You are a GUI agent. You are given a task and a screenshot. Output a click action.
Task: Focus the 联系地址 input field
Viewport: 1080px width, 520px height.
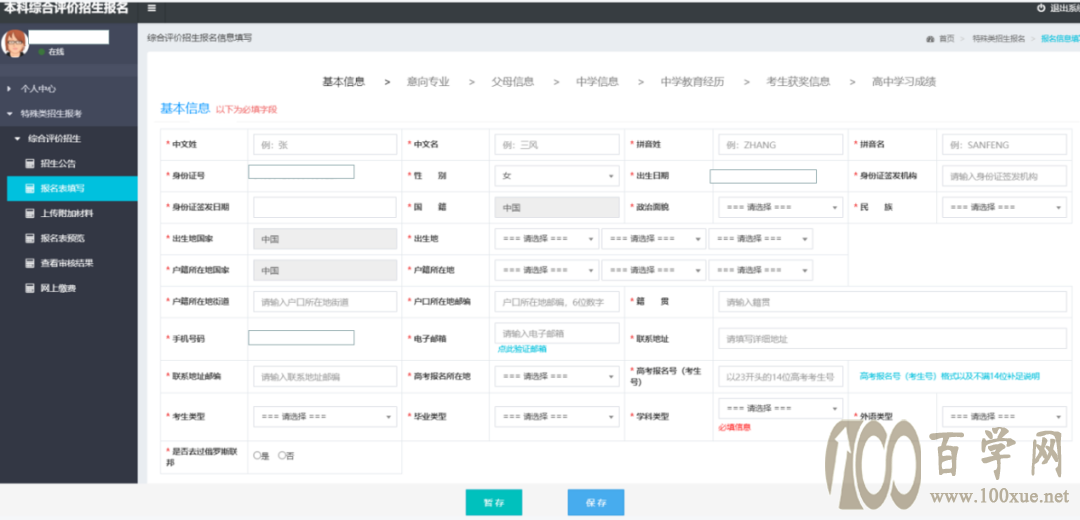893,339
